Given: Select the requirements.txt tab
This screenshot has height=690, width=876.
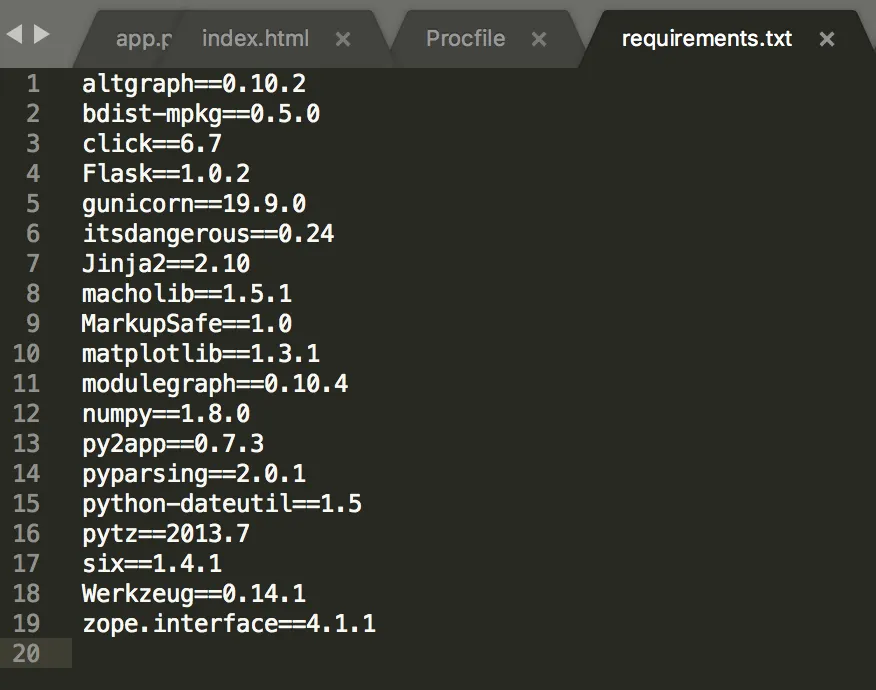Looking at the screenshot, I should point(707,39).
